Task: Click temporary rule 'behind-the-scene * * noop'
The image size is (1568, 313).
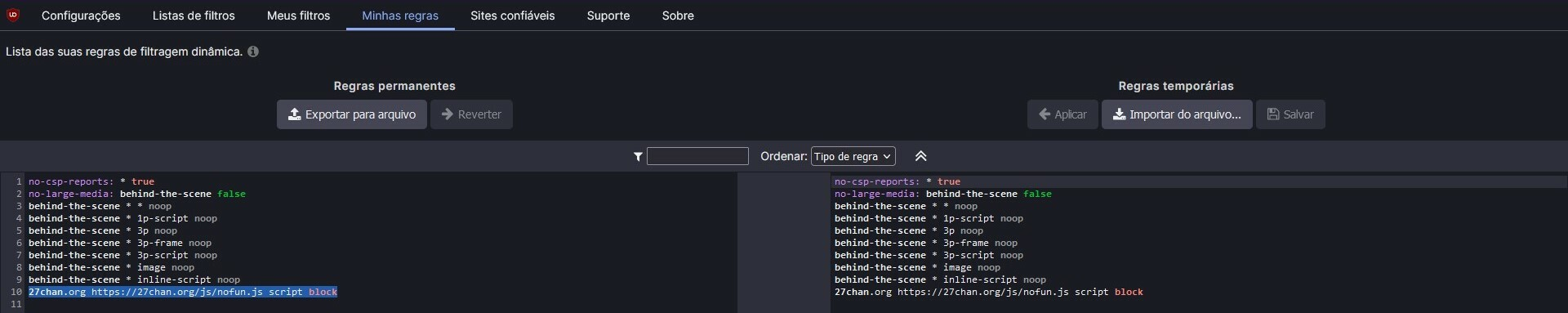Action: (906, 206)
